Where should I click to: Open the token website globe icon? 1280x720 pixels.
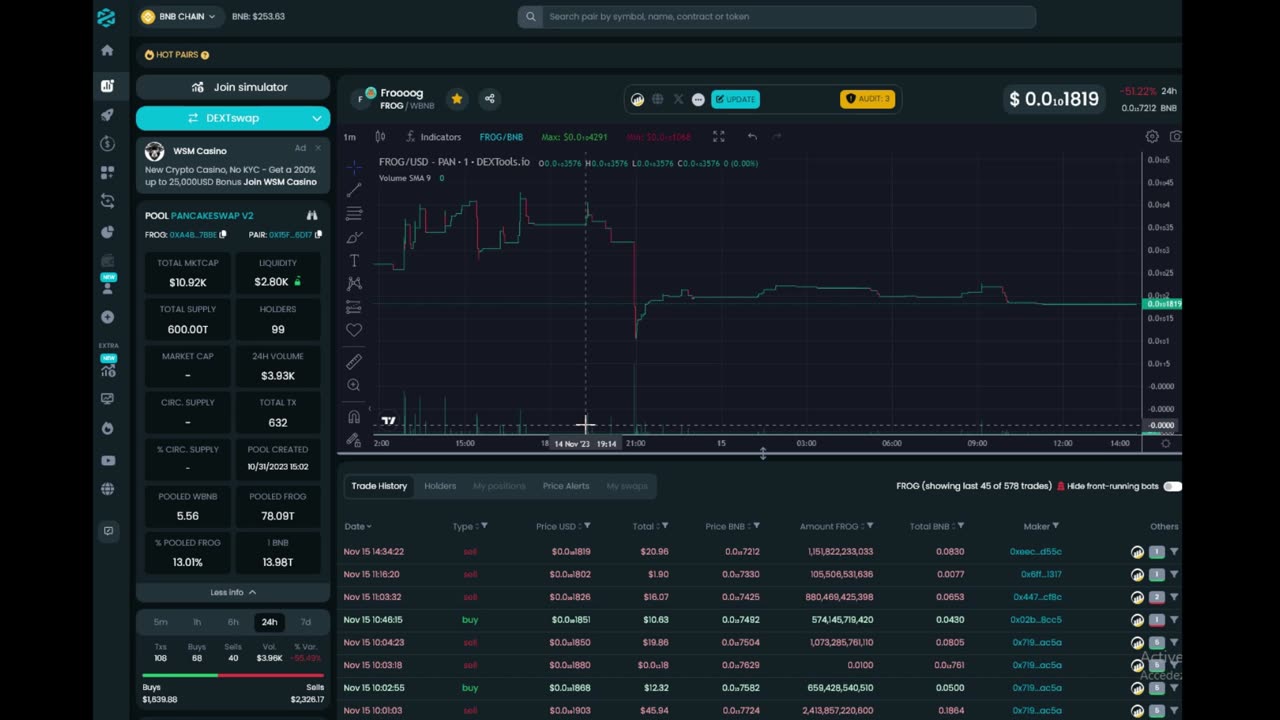tap(658, 99)
